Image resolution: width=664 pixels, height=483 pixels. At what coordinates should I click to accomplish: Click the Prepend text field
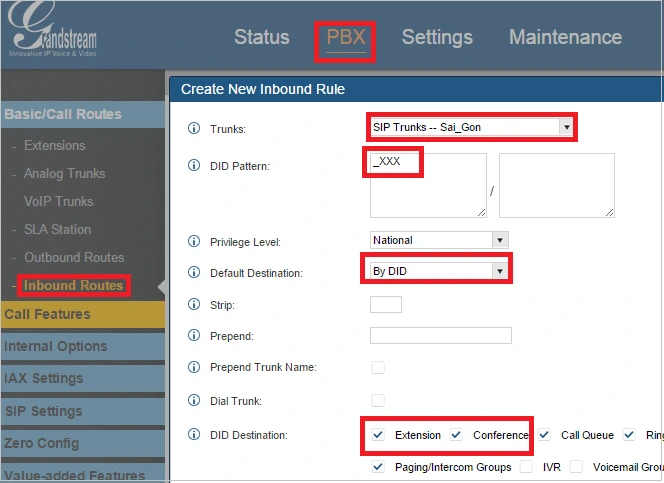click(440, 336)
